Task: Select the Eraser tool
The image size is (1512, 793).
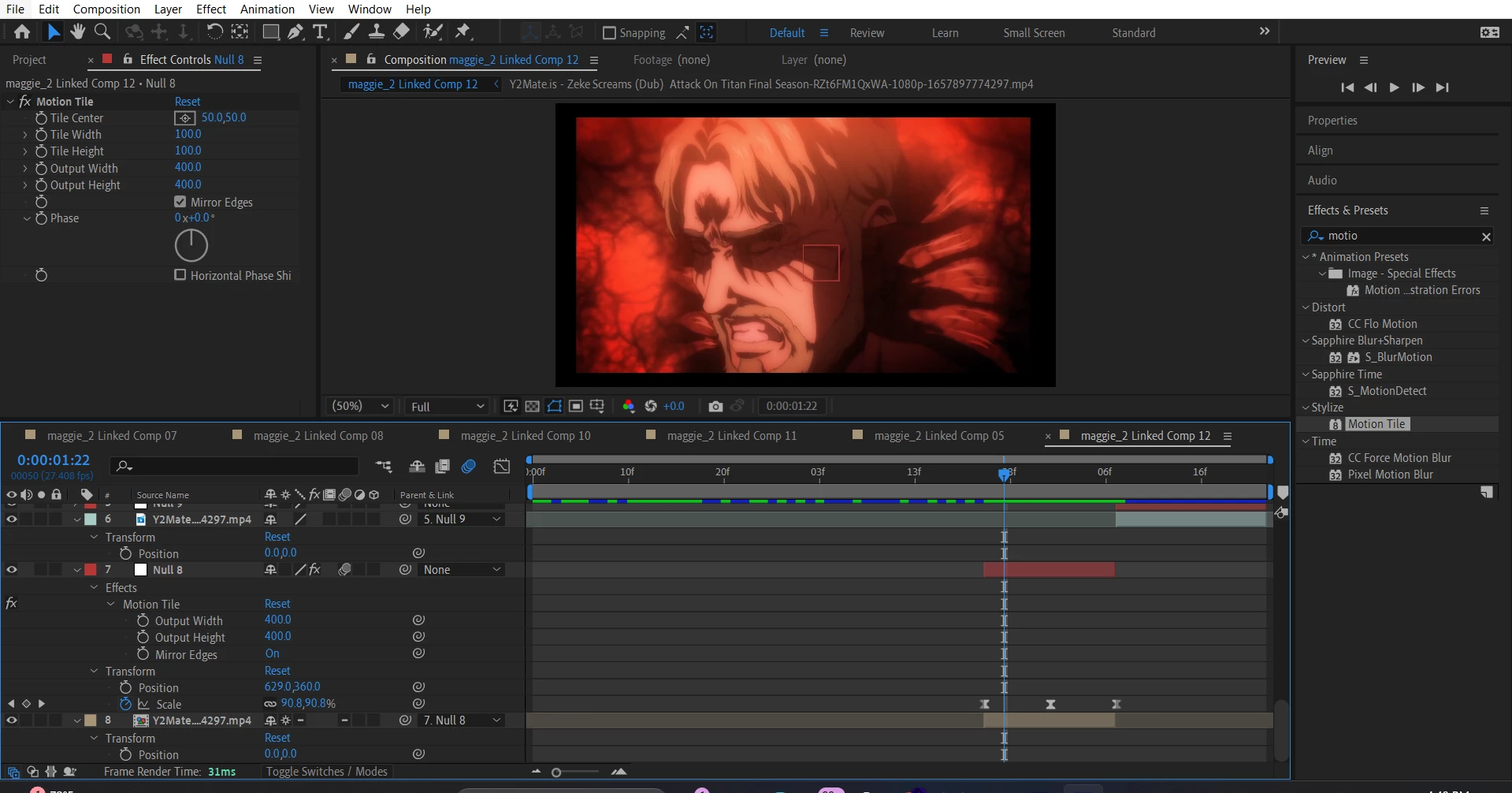Action: (x=402, y=32)
